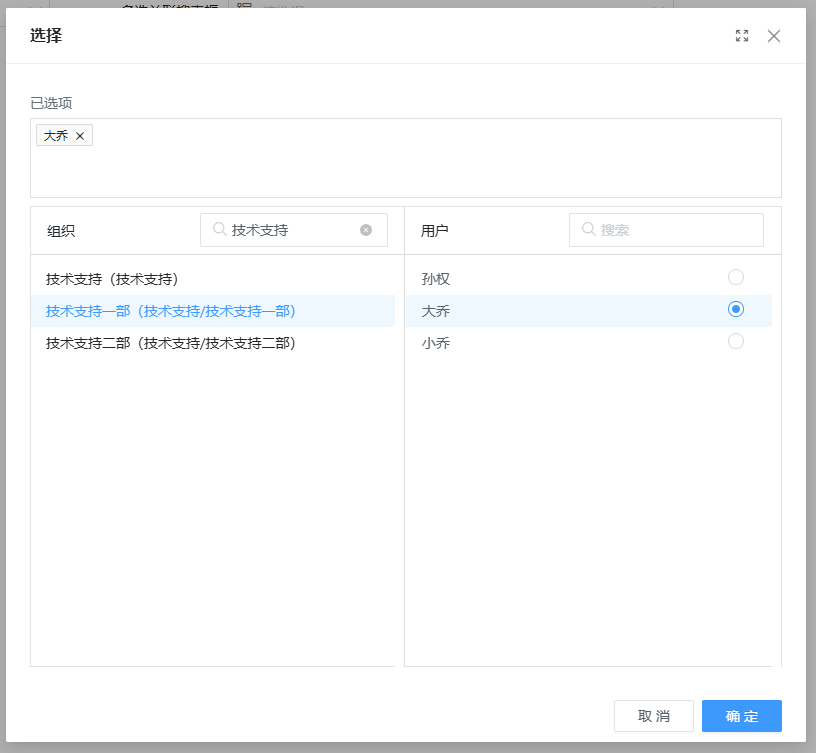Image resolution: width=816 pixels, height=753 pixels.
Task: Click the selected radio button for 大乔
Action: point(736,310)
